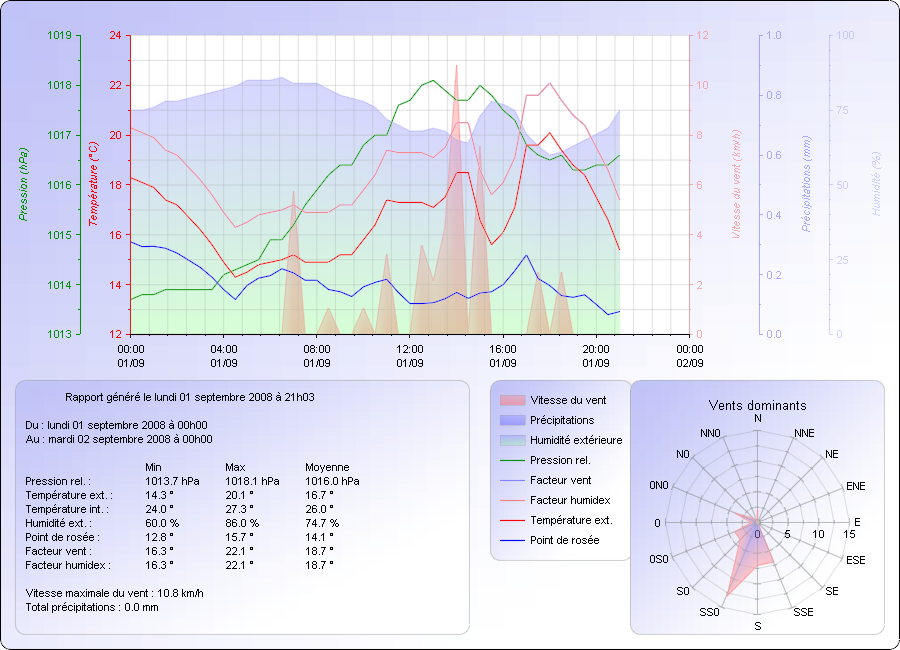
Task: Click the Facteur humidex legend marker
Action: tap(511, 501)
